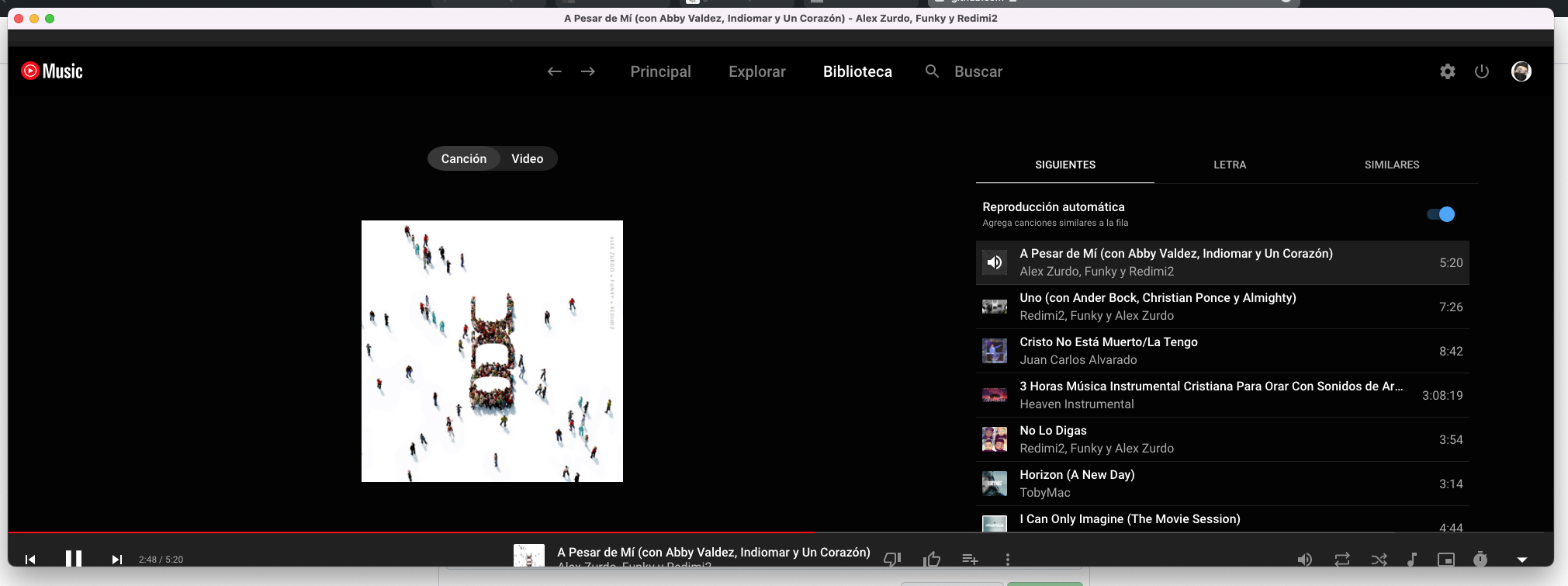The image size is (1568, 586).
Task: Go to Principal page
Action: coord(660,71)
